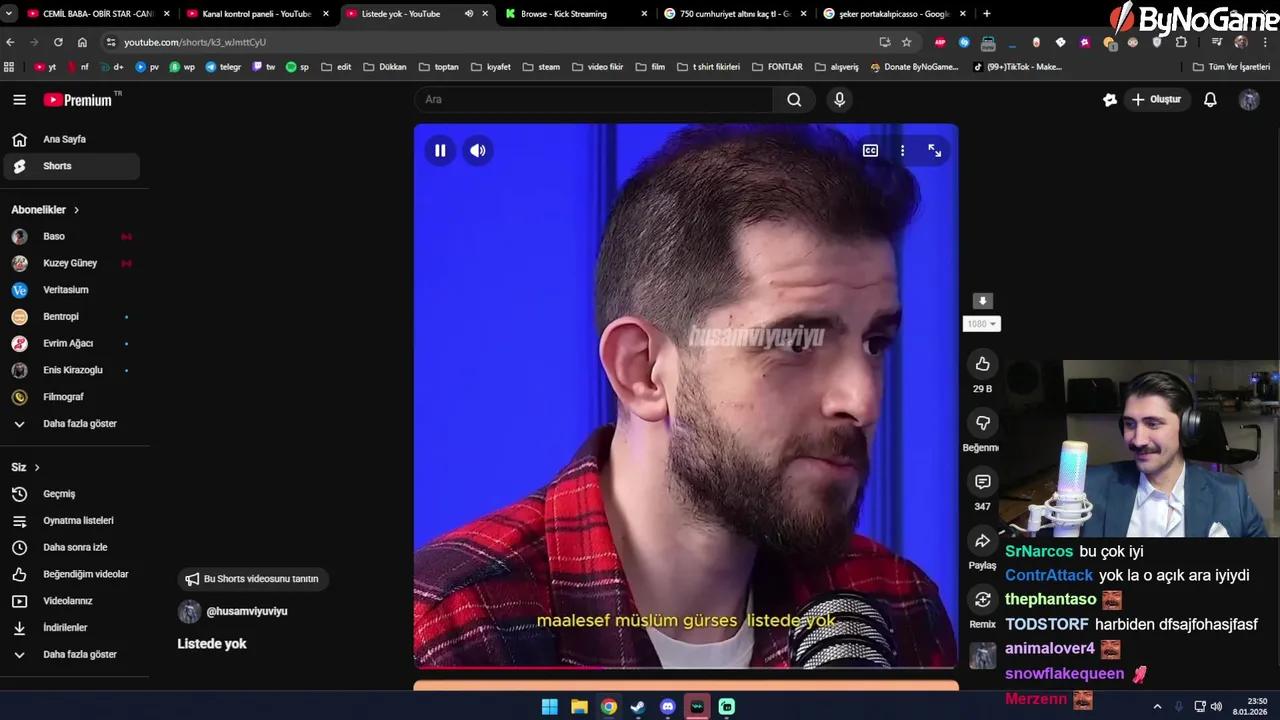Open Daha sonra izle list
The width and height of the screenshot is (1280, 720).
click(72, 548)
